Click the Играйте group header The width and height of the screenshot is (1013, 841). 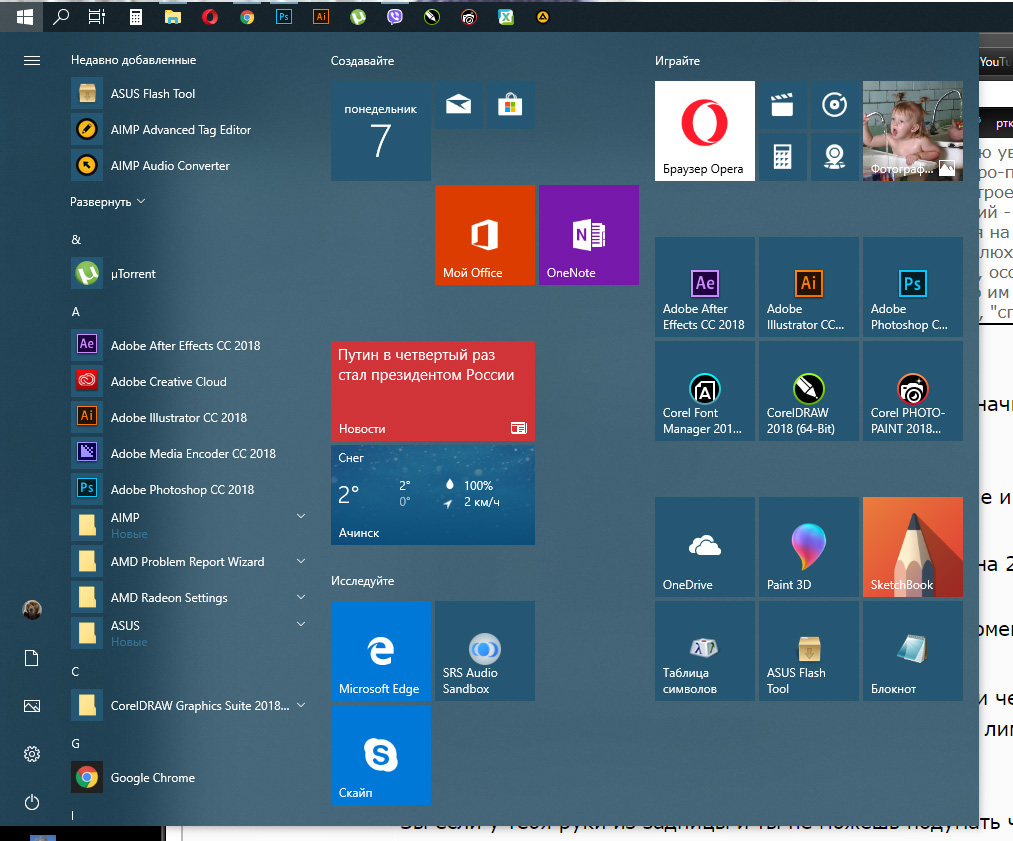point(677,61)
